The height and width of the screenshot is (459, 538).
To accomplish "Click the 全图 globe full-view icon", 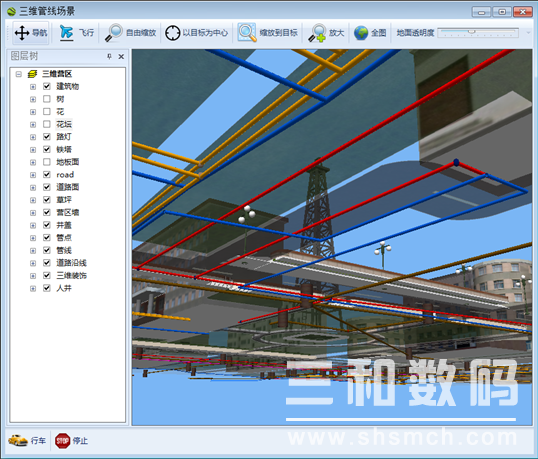I will 361,33.
